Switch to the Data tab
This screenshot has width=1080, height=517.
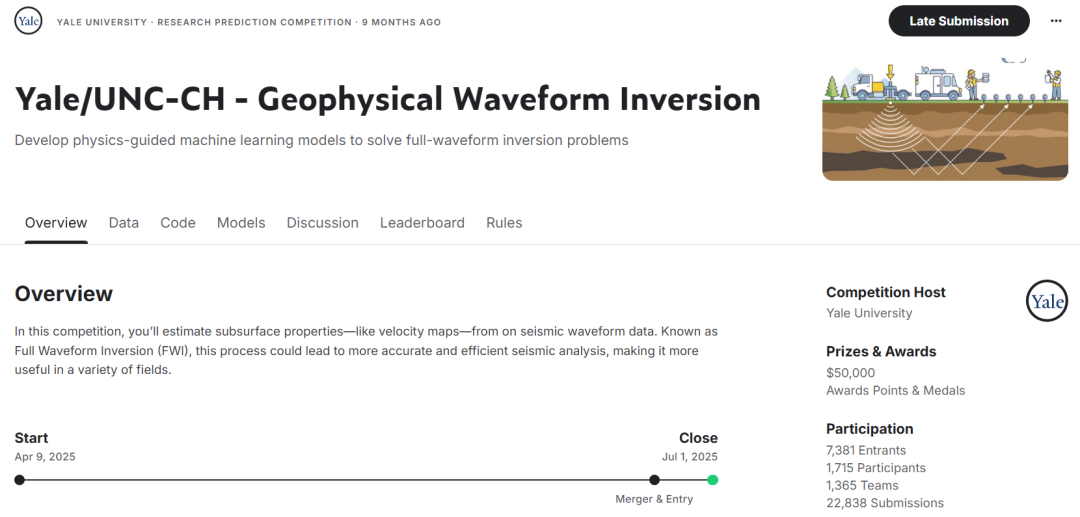(124, 223)
